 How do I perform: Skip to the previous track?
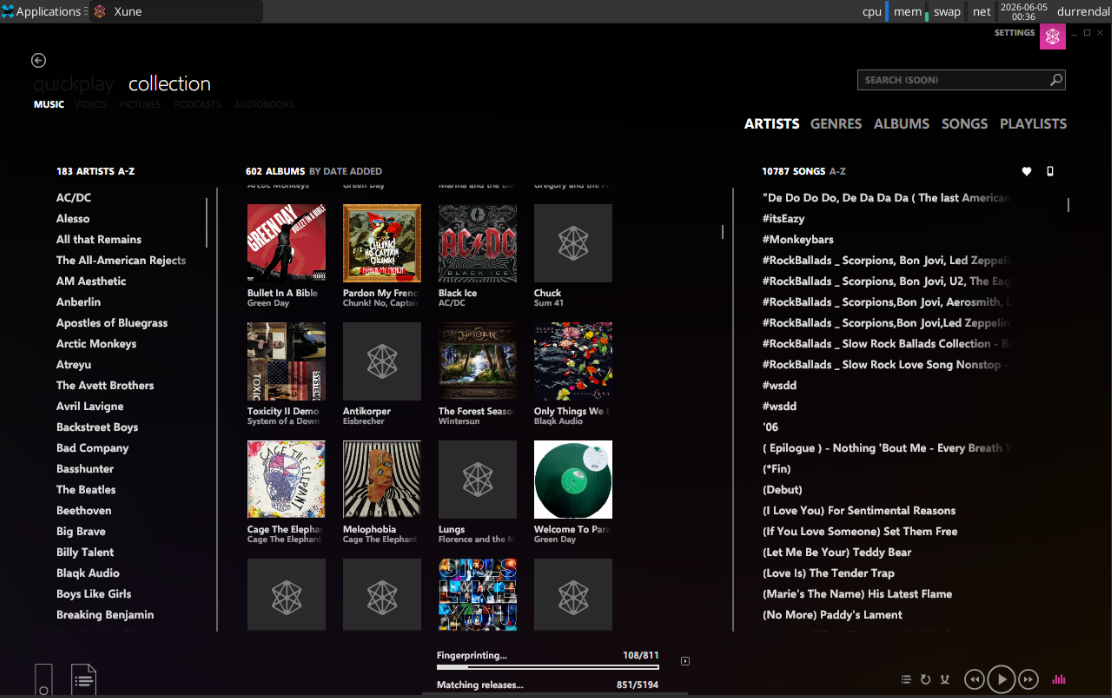point(974,680)
